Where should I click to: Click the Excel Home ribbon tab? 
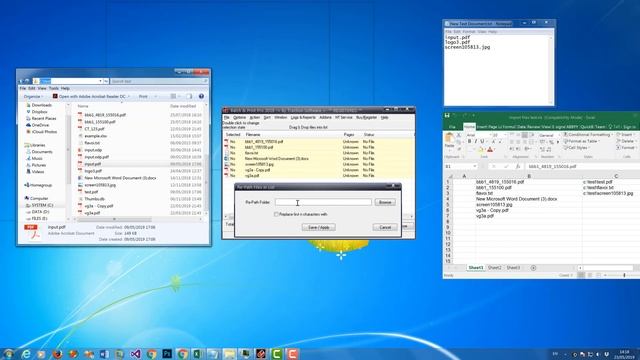pyautogui.click(x=469, y=127)
